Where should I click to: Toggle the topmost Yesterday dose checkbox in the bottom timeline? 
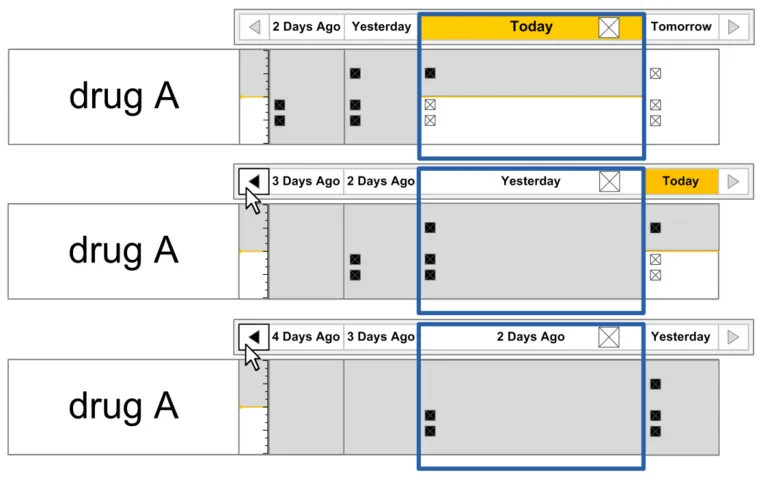coord(655,384)
